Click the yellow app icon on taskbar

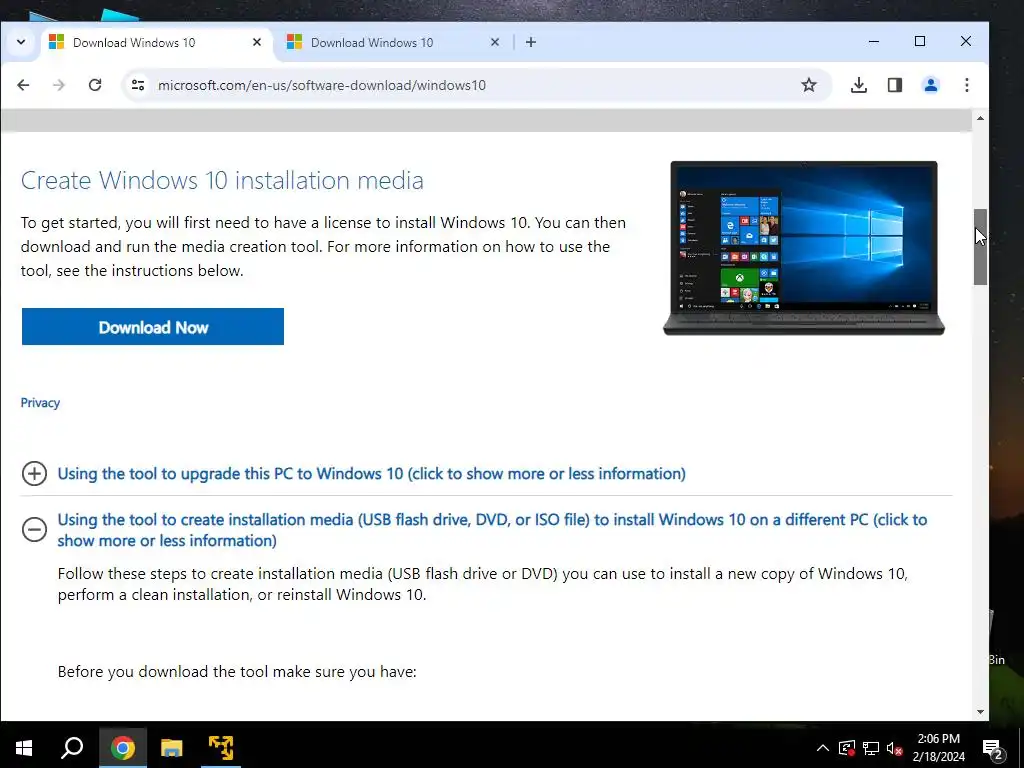click(x=221, y=748)
